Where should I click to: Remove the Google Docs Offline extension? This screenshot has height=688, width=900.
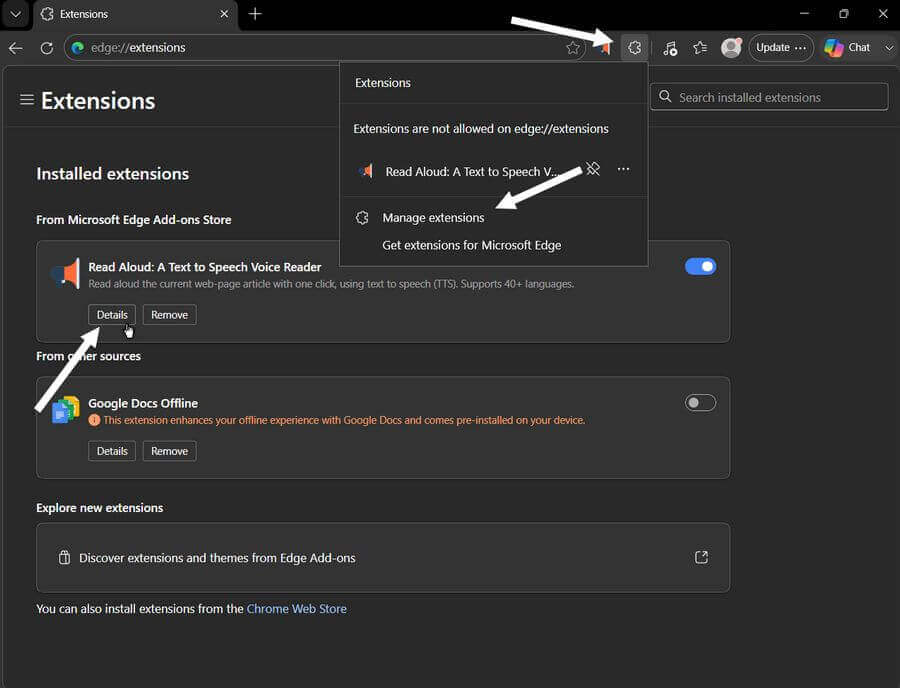pyautogui.click(x=169, y=452)
